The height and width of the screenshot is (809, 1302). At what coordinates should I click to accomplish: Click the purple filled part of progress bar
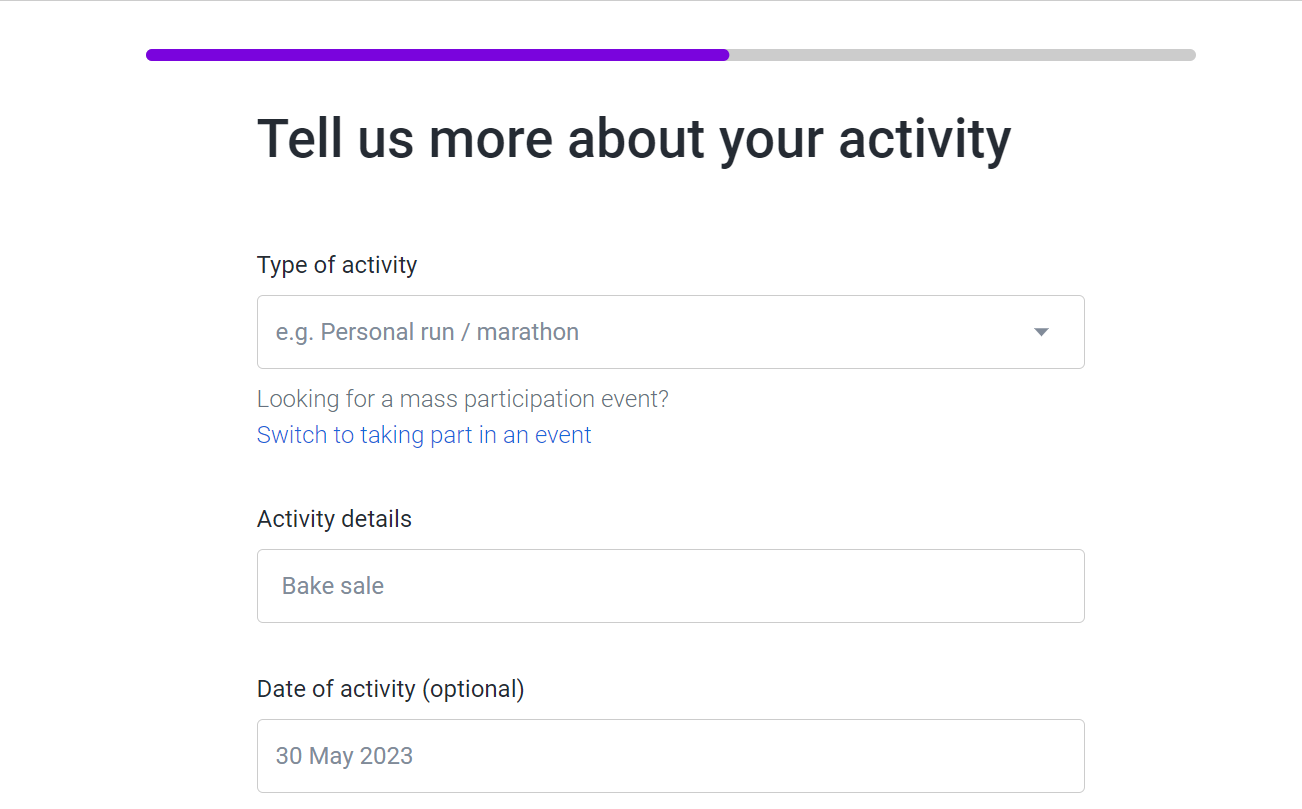(437, 55)
